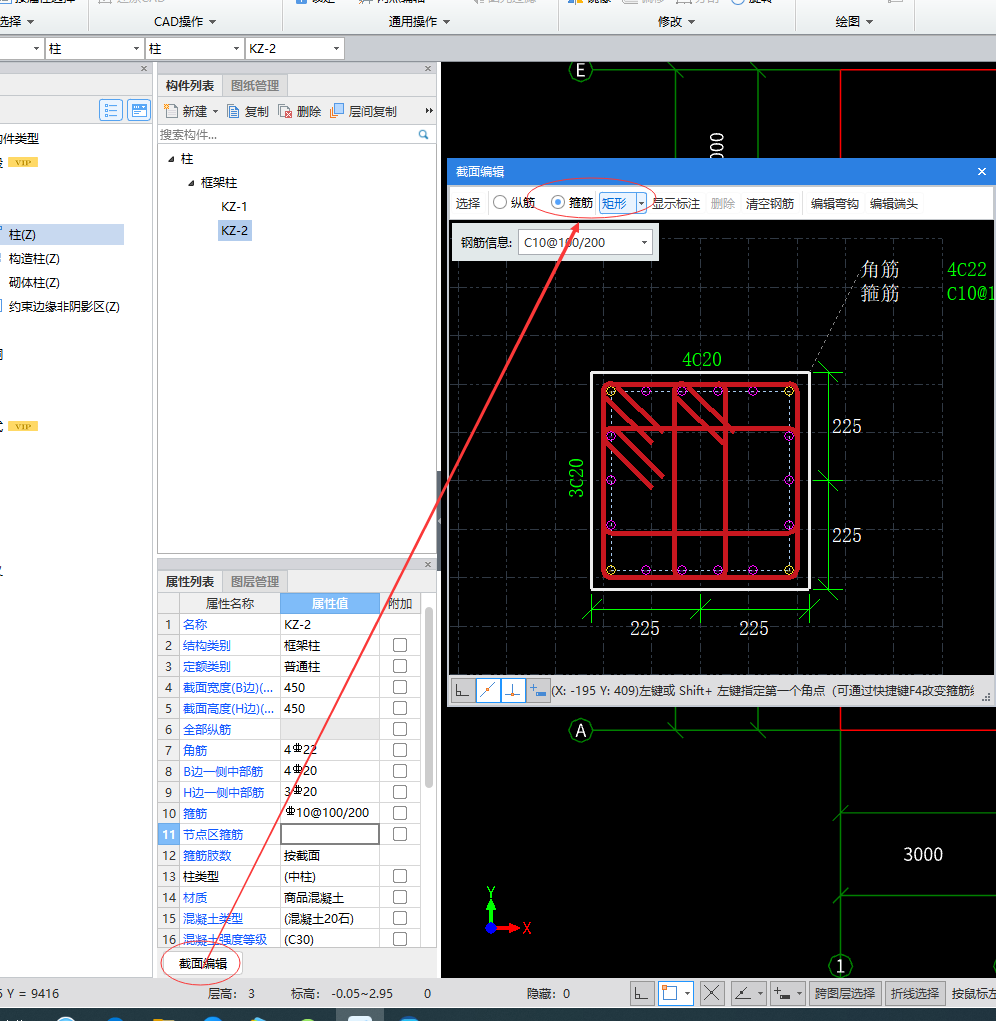Viewport: 996px width, 1021px height.
Task: Check 附加 box for 角筋 row
Action: point(400,750)
